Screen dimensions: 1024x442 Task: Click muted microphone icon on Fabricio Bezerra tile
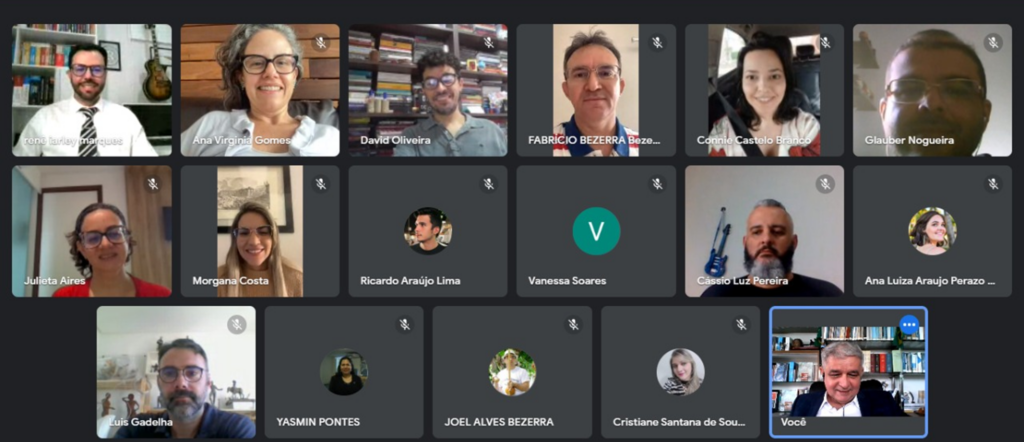tap(657, 43)
